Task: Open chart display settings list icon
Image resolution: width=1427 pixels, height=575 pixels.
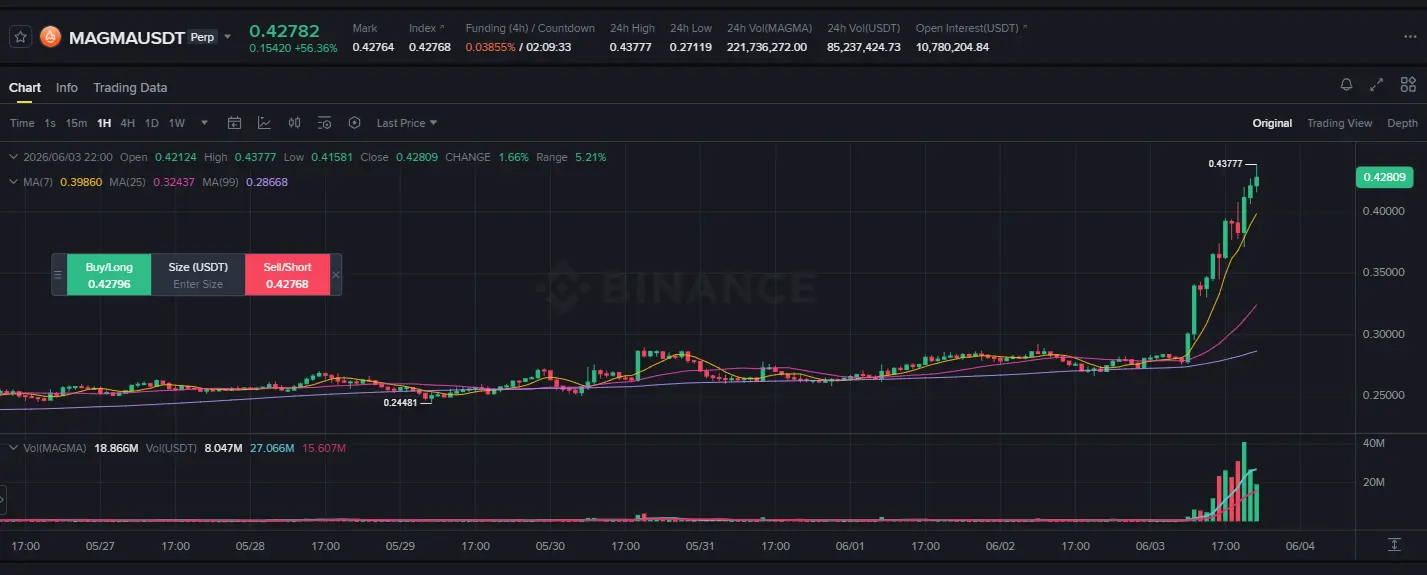Action: (x=325, y=123)
